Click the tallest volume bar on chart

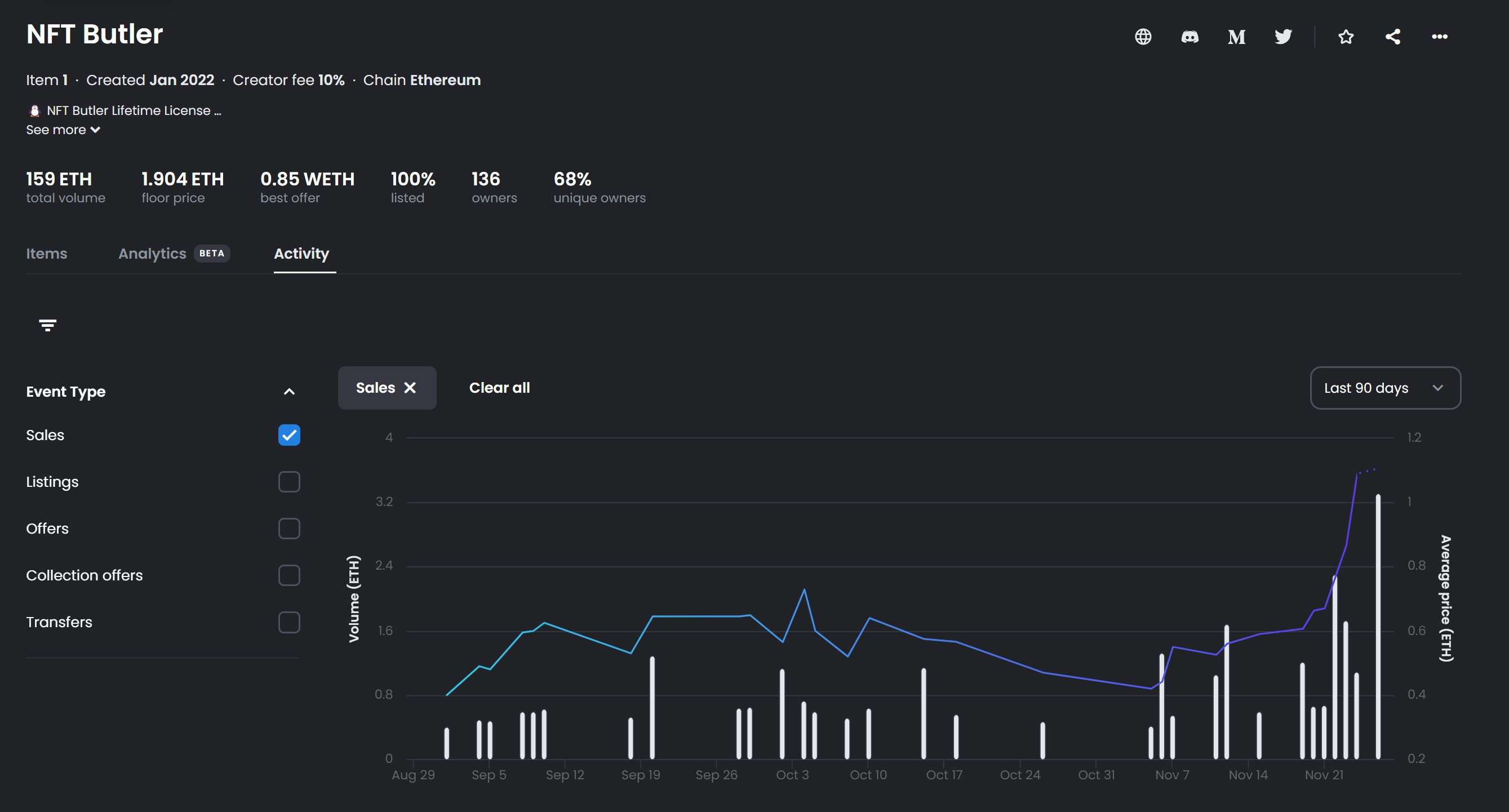tap(1378, 627)
